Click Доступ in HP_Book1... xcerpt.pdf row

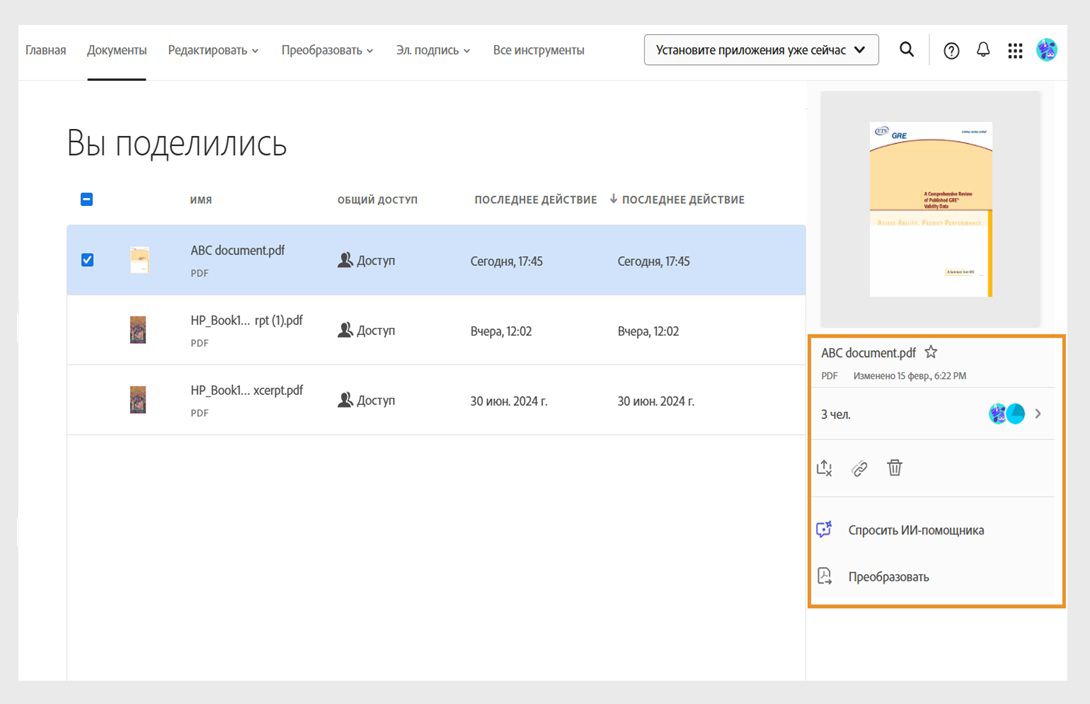(x=376, y=400)
